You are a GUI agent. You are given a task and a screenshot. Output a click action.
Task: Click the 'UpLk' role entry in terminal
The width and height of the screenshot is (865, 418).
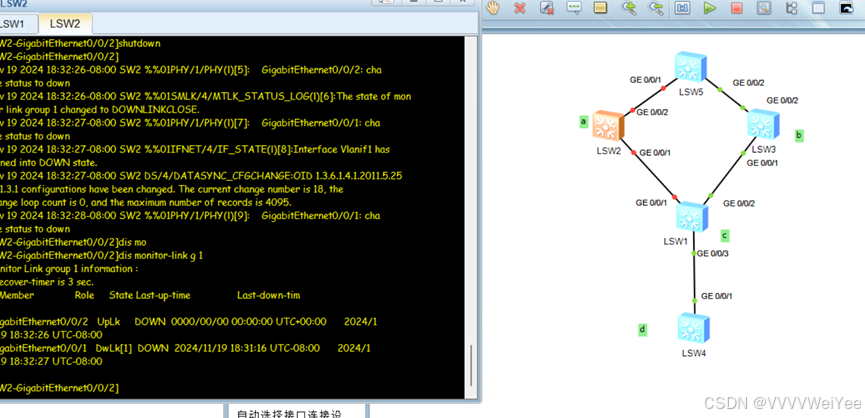tap(108, 321)
